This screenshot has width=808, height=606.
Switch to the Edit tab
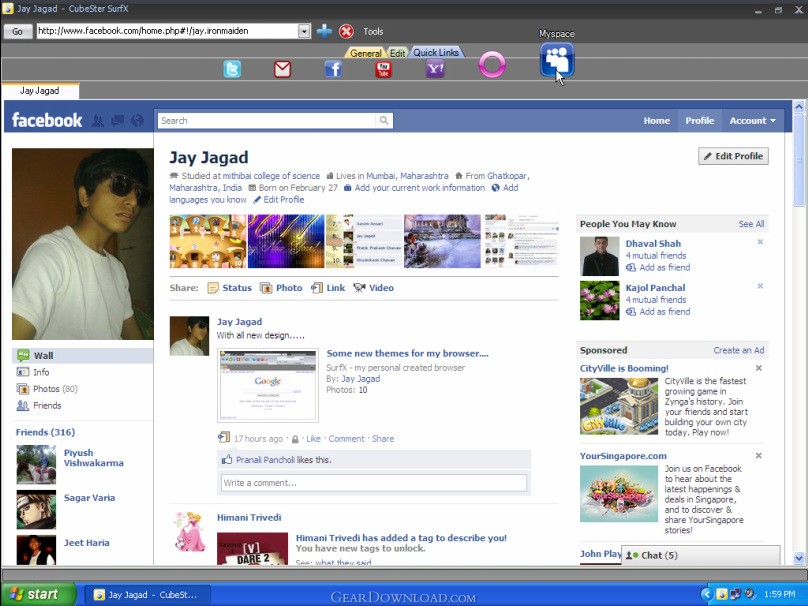[397, 53]
